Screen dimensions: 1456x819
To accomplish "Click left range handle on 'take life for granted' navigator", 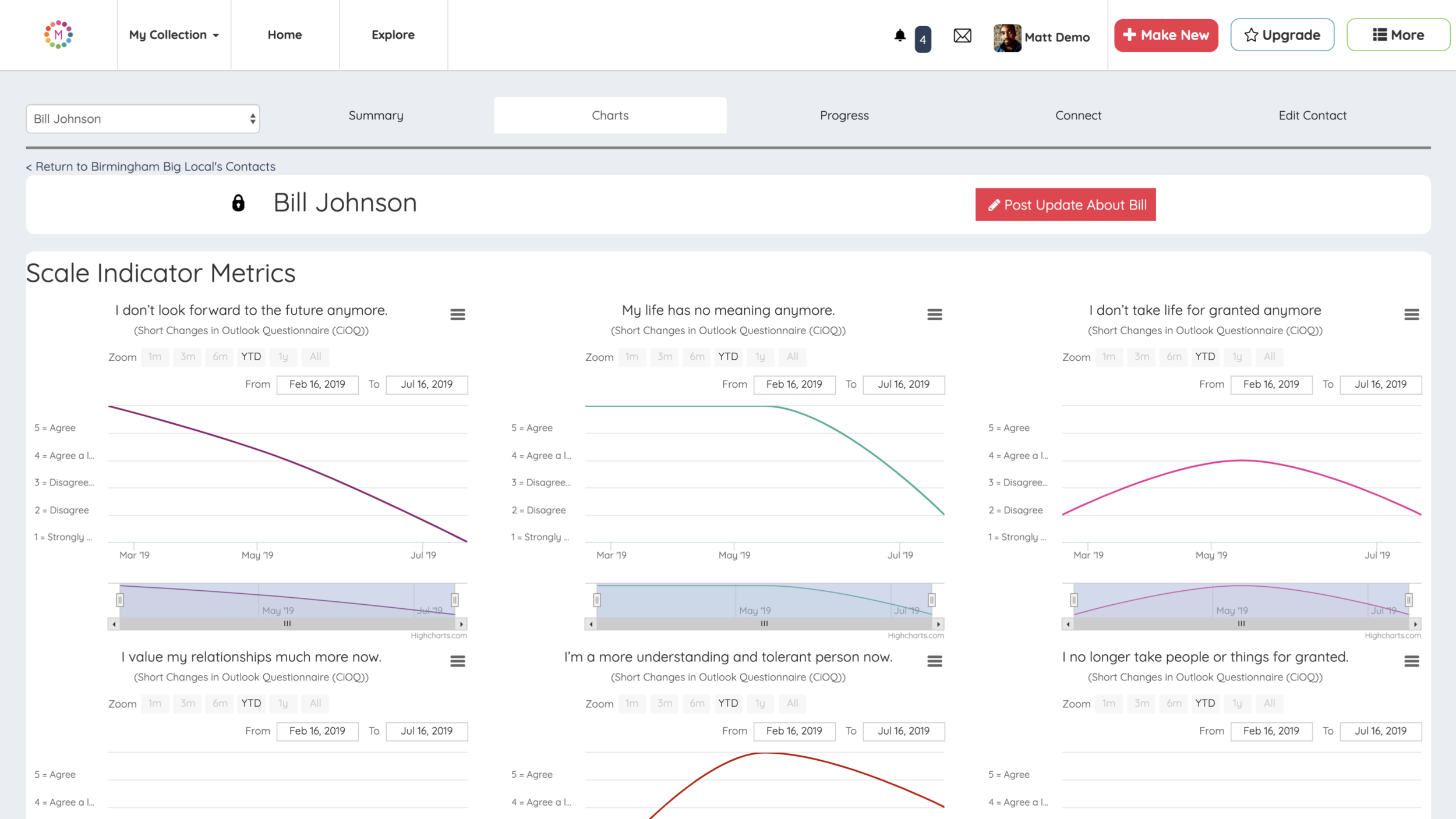I will [1074, 600].
